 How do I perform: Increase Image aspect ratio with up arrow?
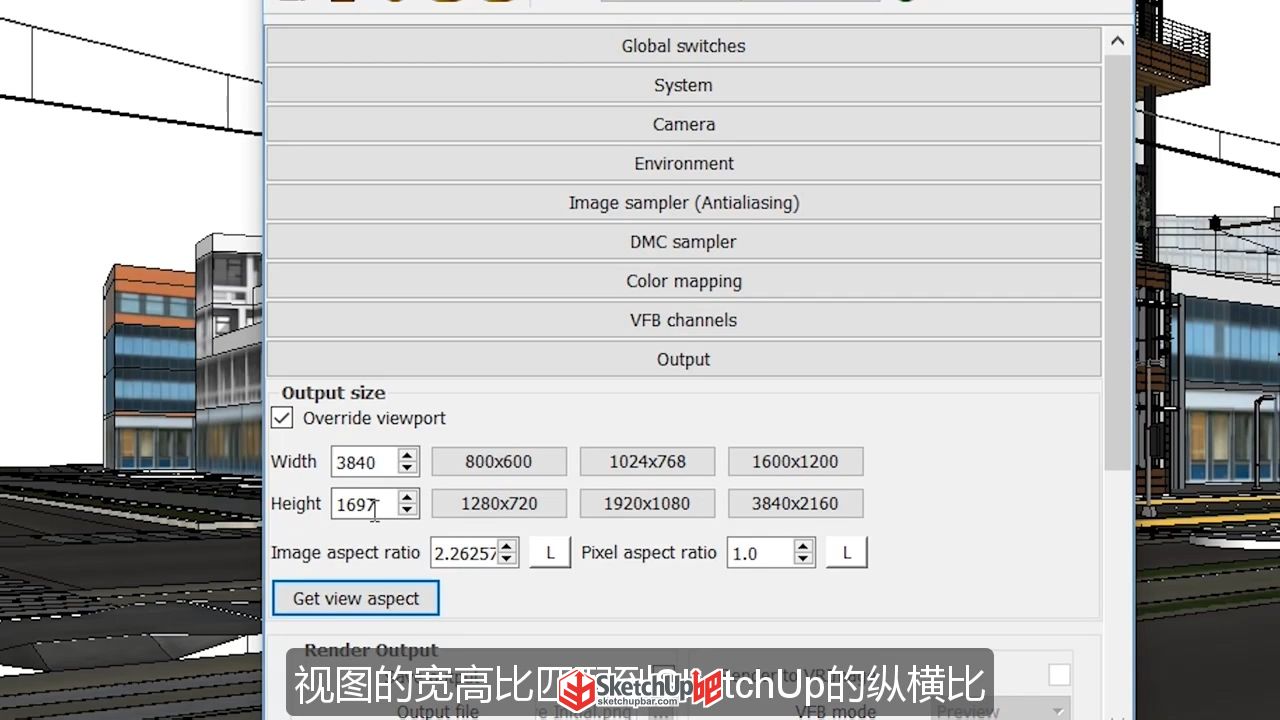point(507,546)
